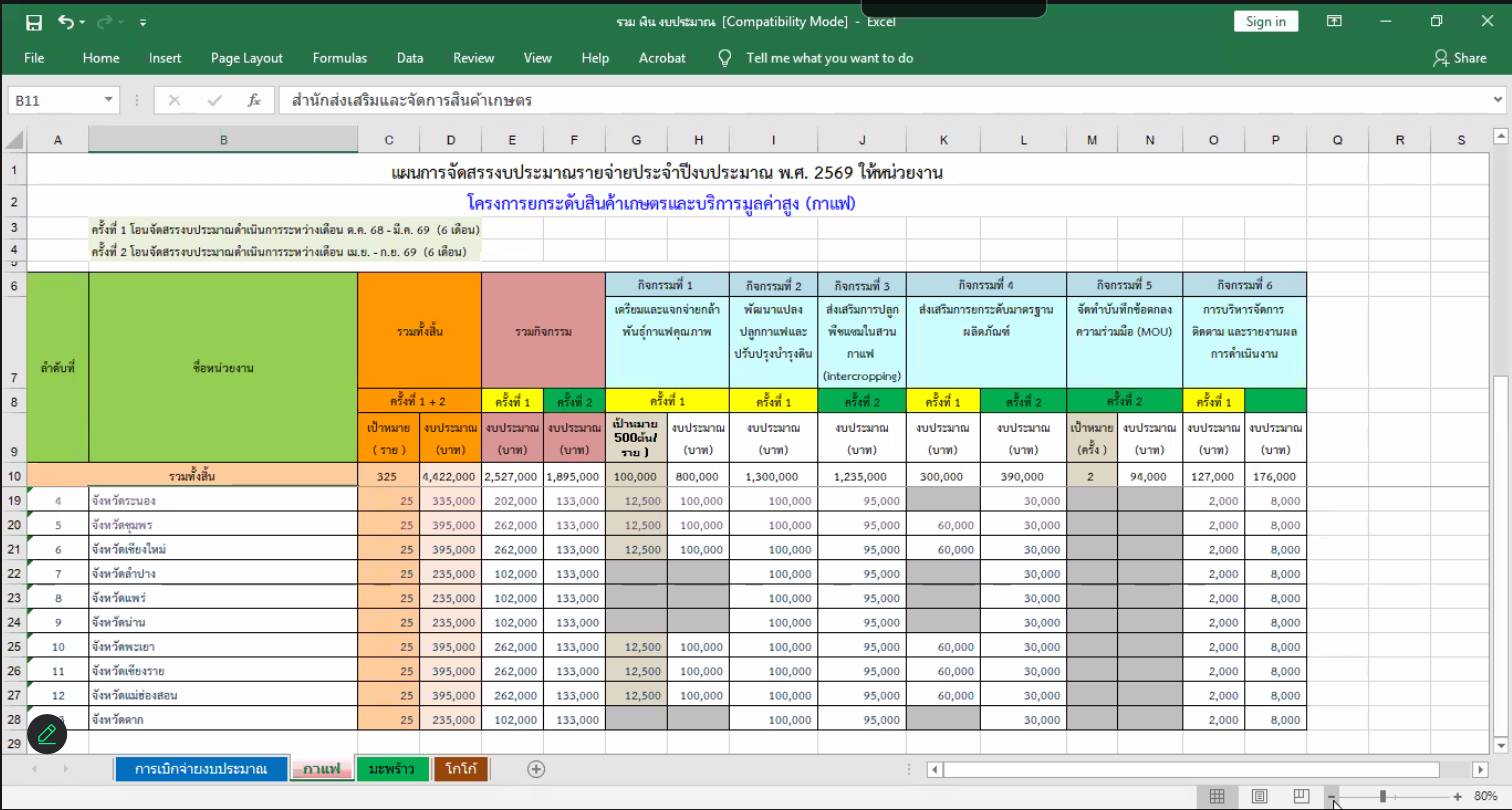Open Ribbon Display Options icon
Viewport: 1512px width, 810px height.
(1334, 22)
